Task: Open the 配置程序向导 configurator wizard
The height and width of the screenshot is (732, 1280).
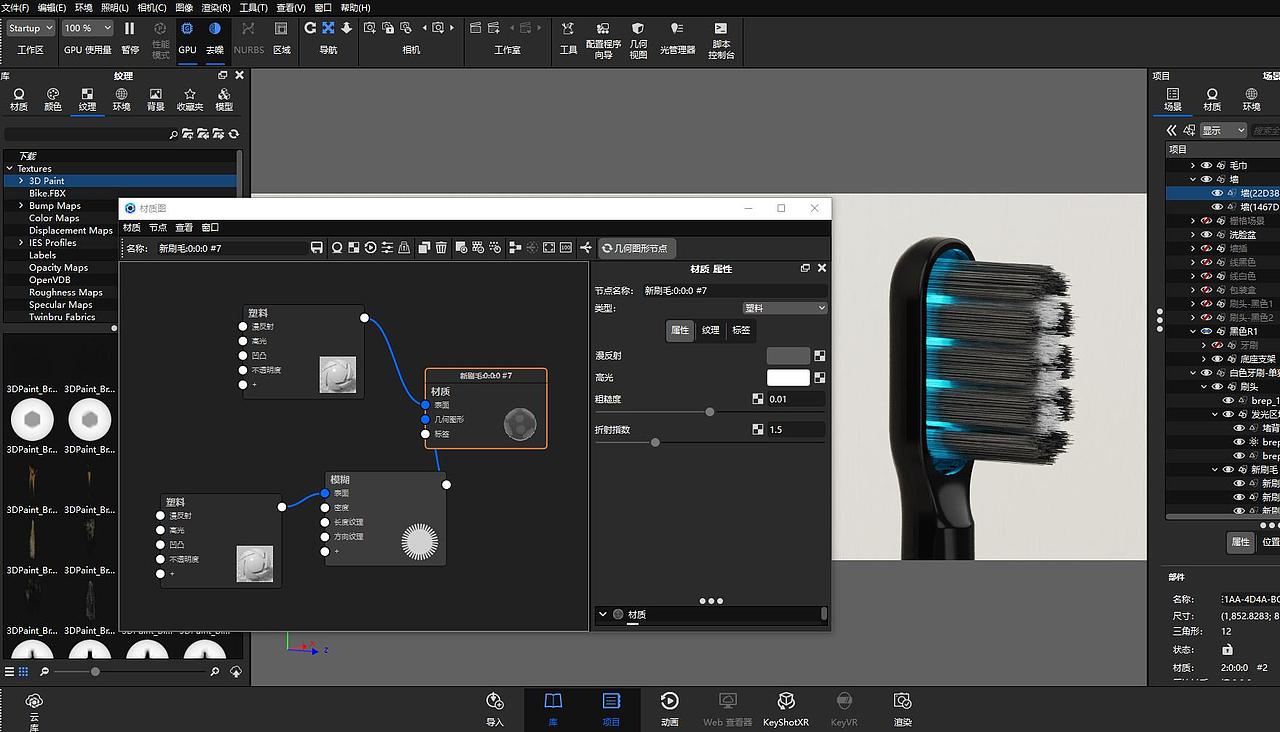Action: 603,40
